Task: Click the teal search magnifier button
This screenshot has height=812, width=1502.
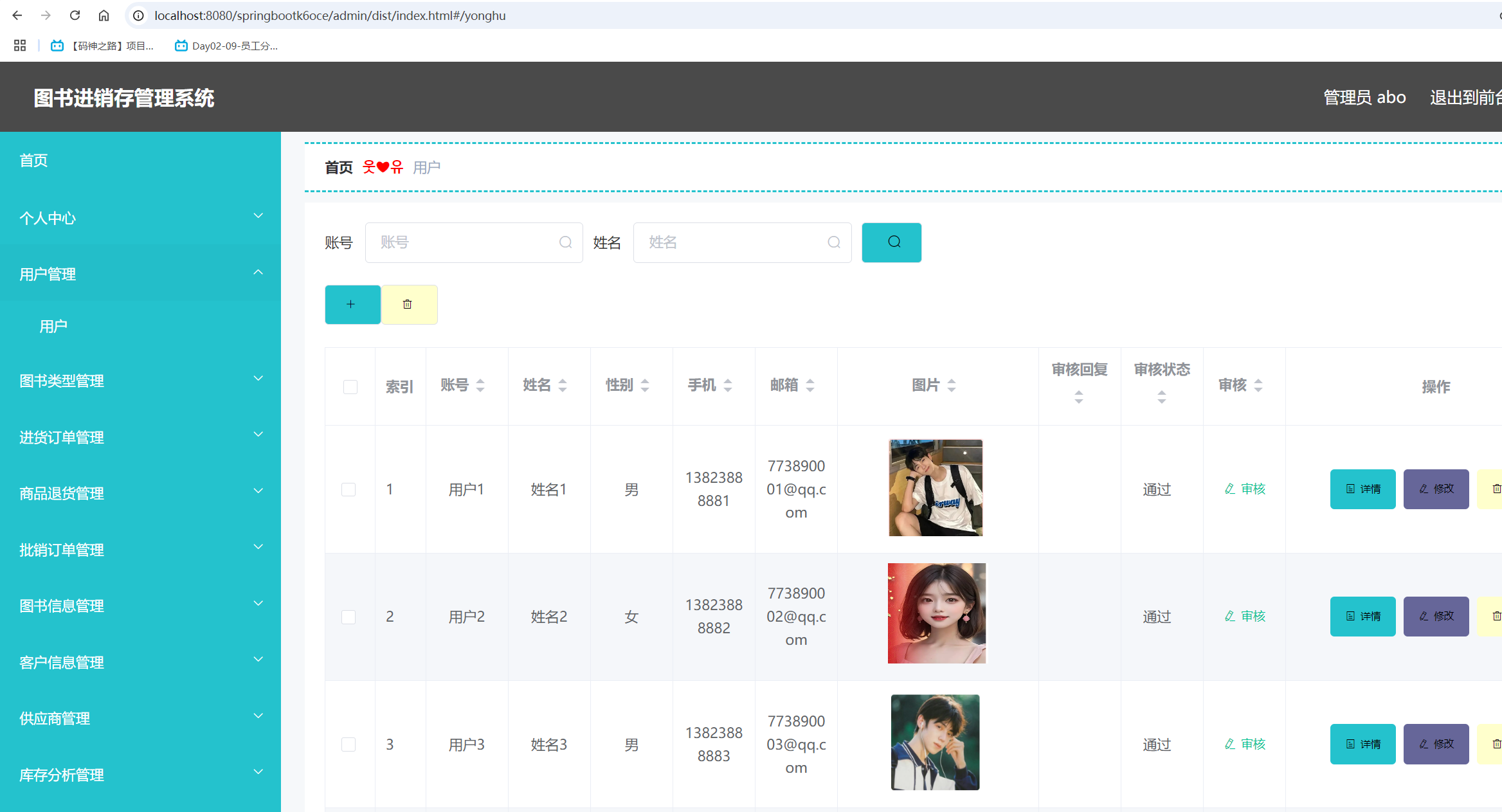Action: [891, 242]
